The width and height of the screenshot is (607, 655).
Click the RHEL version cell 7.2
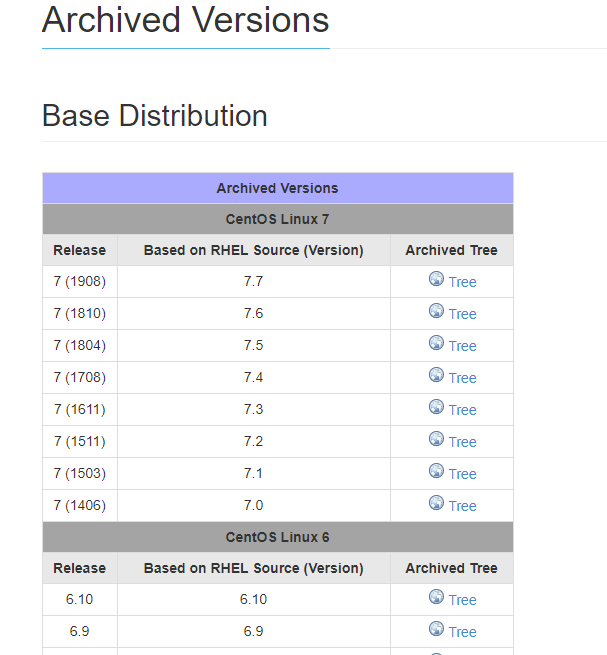coord(254,442)
